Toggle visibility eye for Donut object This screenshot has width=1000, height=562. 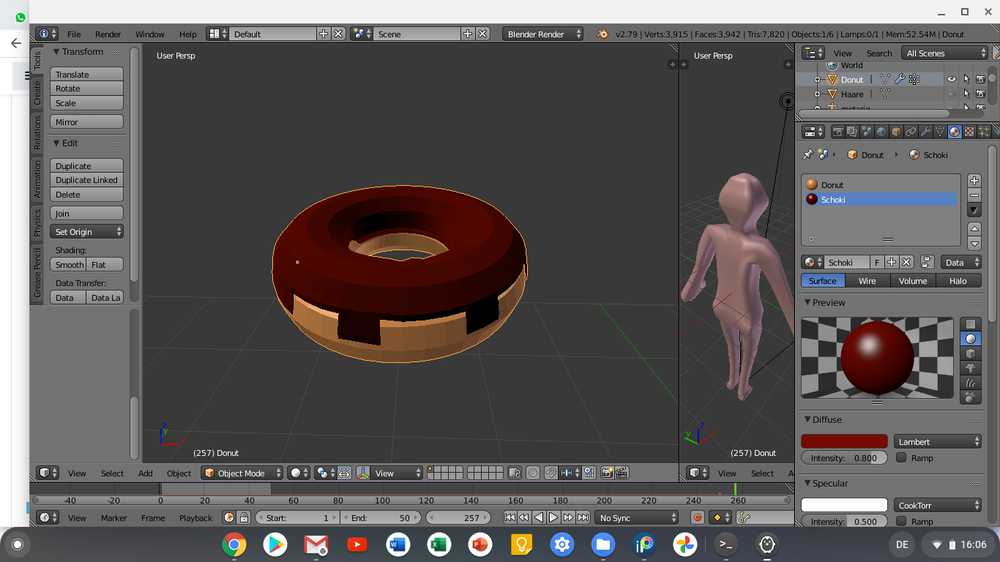(x=951, y=79)
